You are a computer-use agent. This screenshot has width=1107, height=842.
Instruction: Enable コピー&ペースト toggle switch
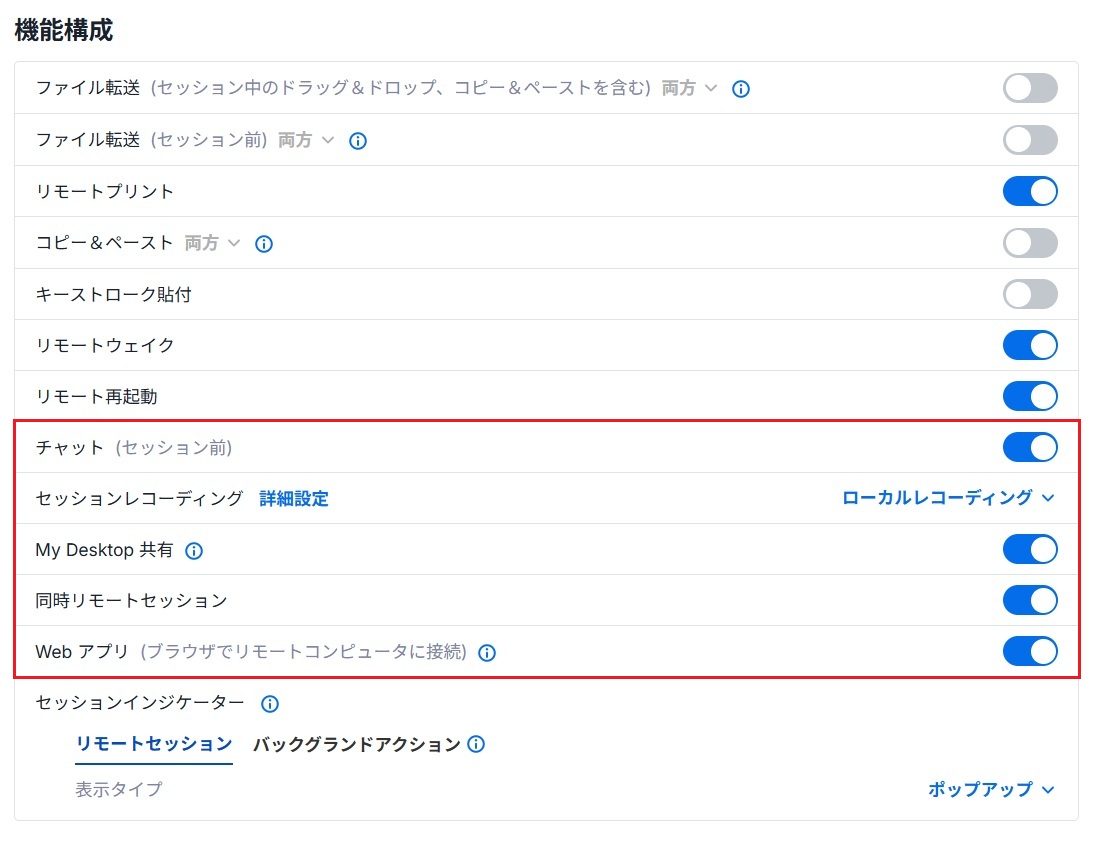pyautogui.click(x=1030, y=243)
